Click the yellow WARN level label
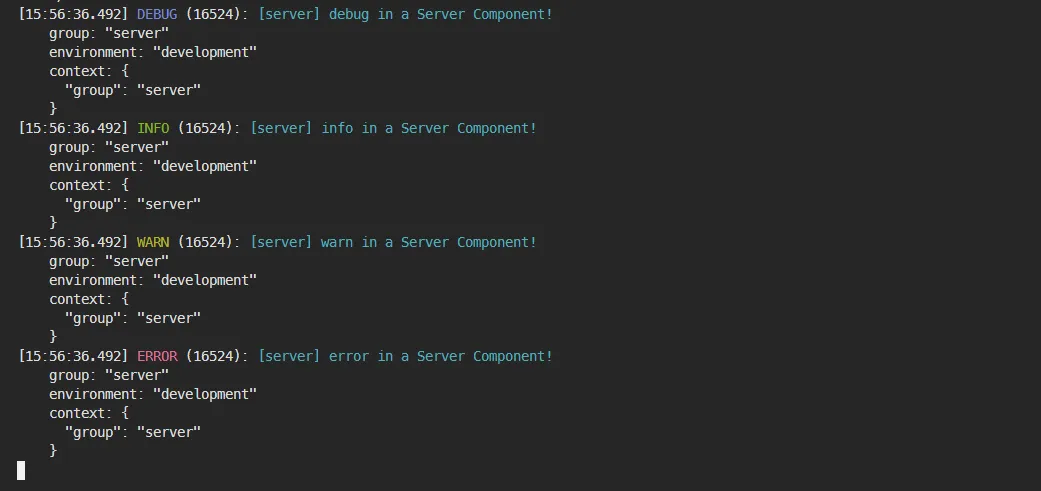 click(x=153, y=242)
